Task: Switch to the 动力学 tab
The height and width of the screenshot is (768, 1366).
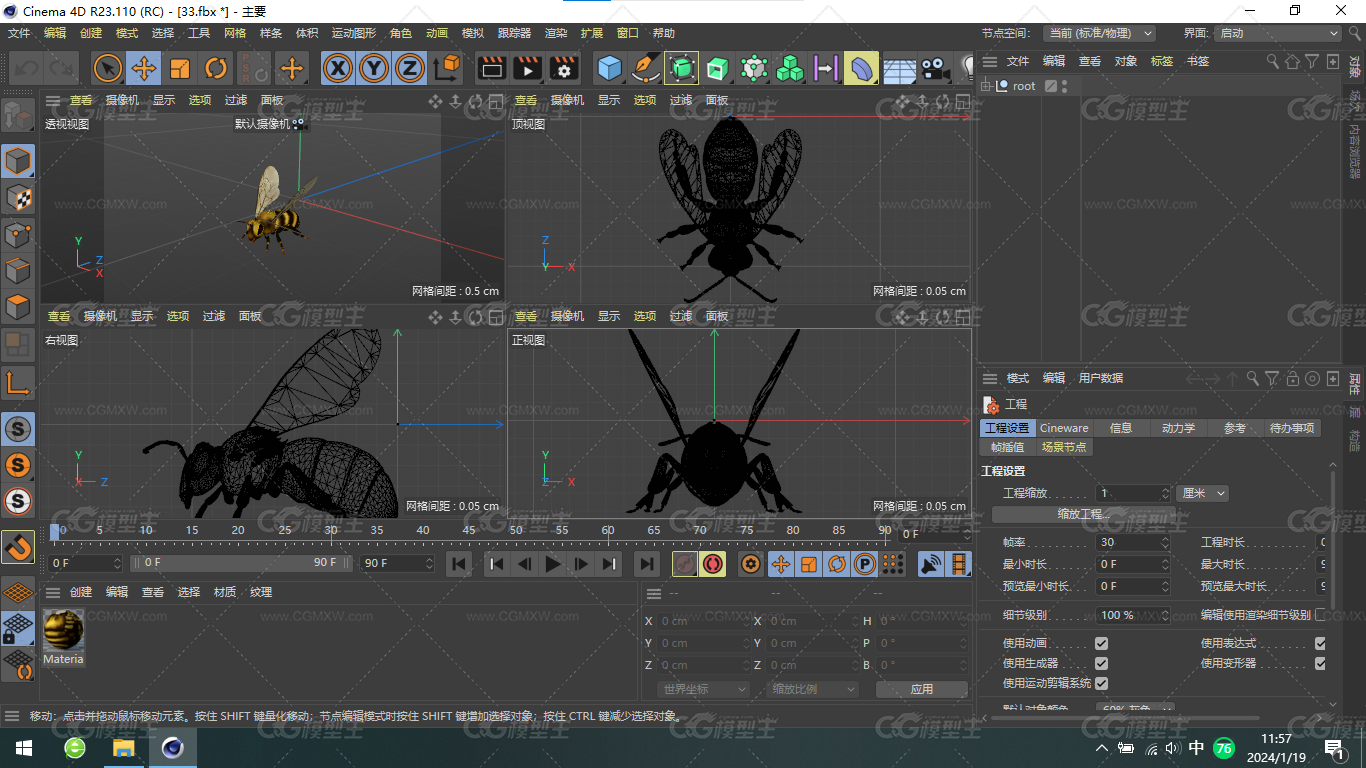Action: 1178,428
